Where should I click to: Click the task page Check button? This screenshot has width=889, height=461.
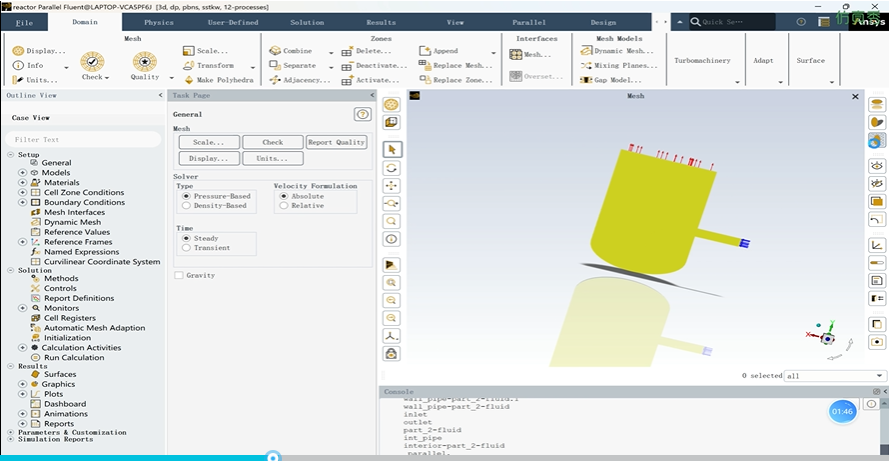(x=273, y=142)
